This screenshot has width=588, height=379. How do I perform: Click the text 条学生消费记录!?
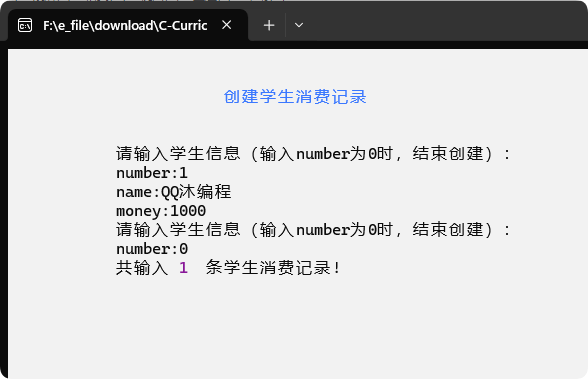(273, 268)
